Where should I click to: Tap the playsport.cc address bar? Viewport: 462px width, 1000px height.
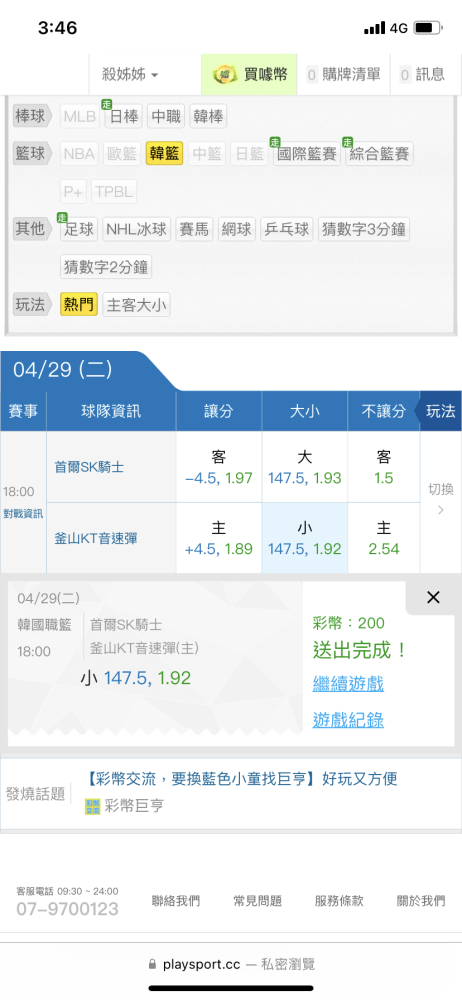[x=231, y=964]
